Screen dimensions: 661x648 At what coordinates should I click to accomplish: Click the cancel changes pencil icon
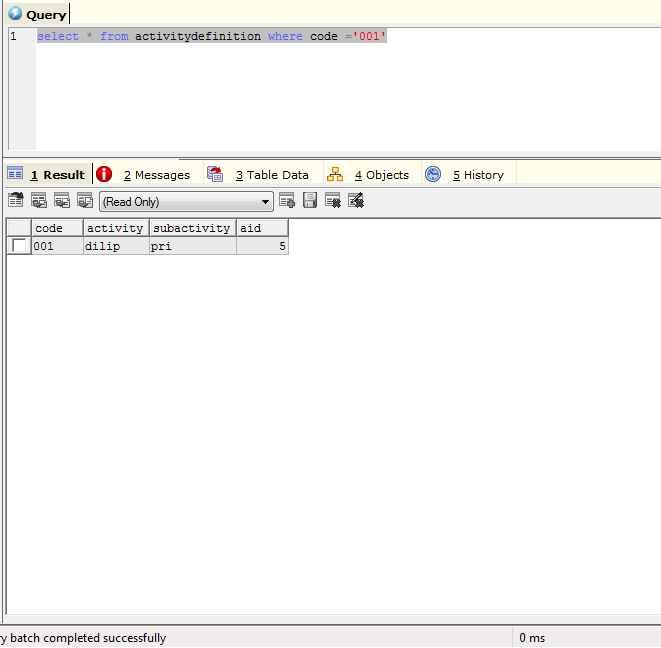(356, 200)
